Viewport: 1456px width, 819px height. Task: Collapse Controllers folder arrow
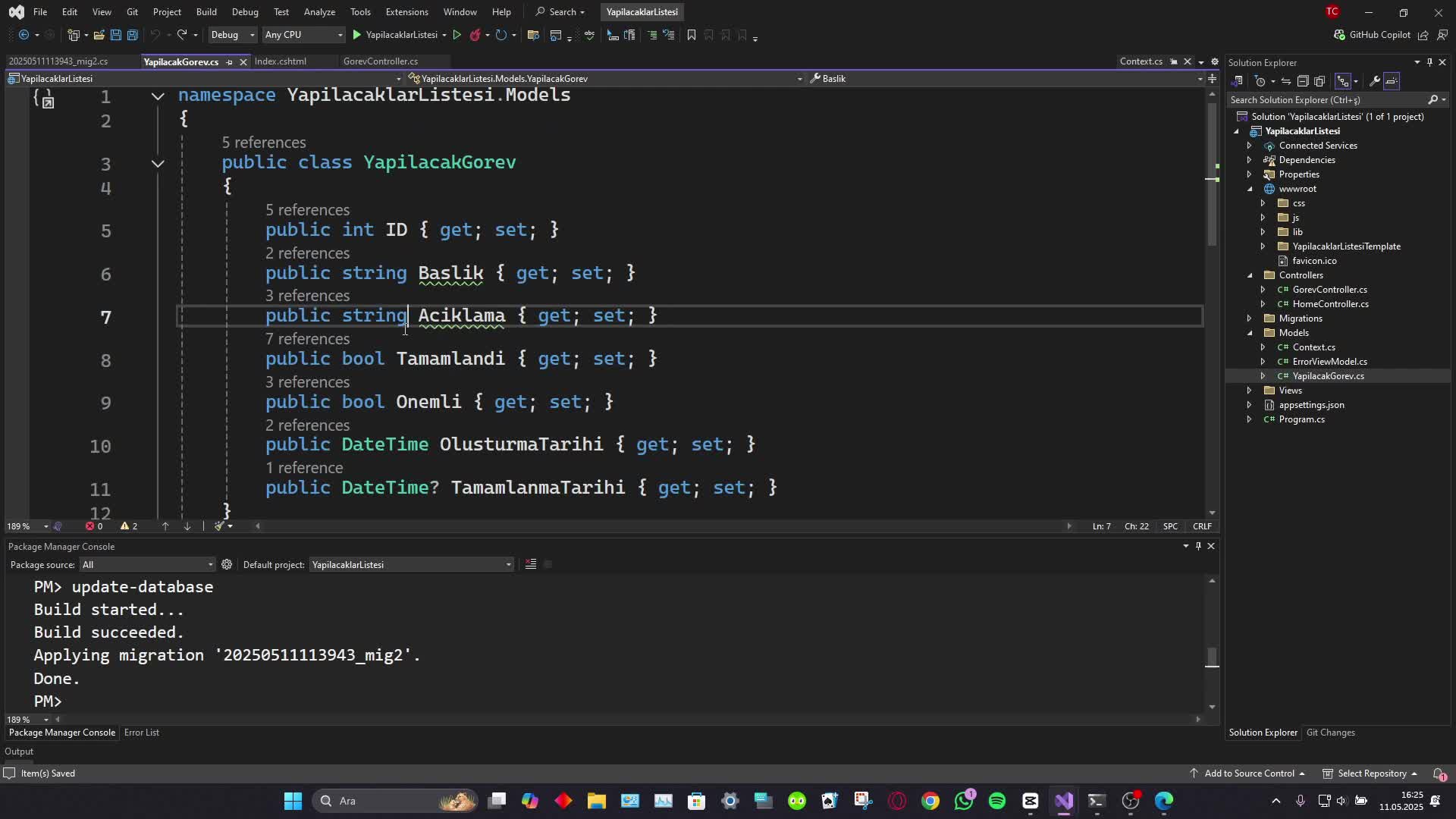pos(1250,275)
